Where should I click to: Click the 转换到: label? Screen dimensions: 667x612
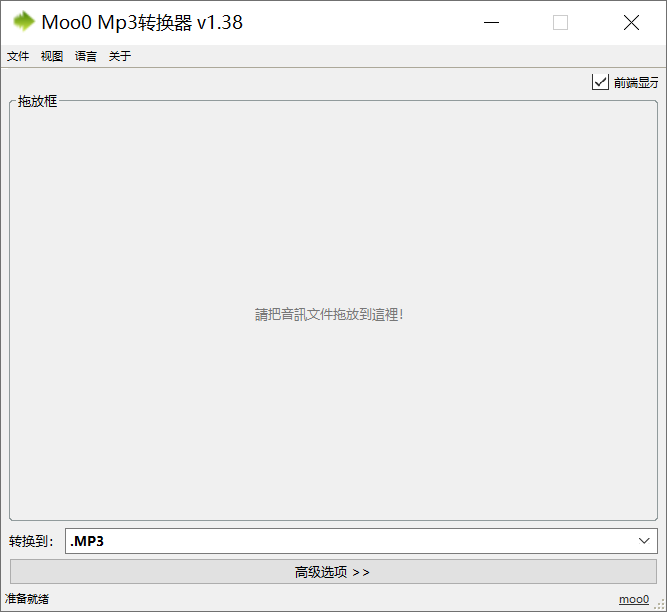click(x=31, y=541)
